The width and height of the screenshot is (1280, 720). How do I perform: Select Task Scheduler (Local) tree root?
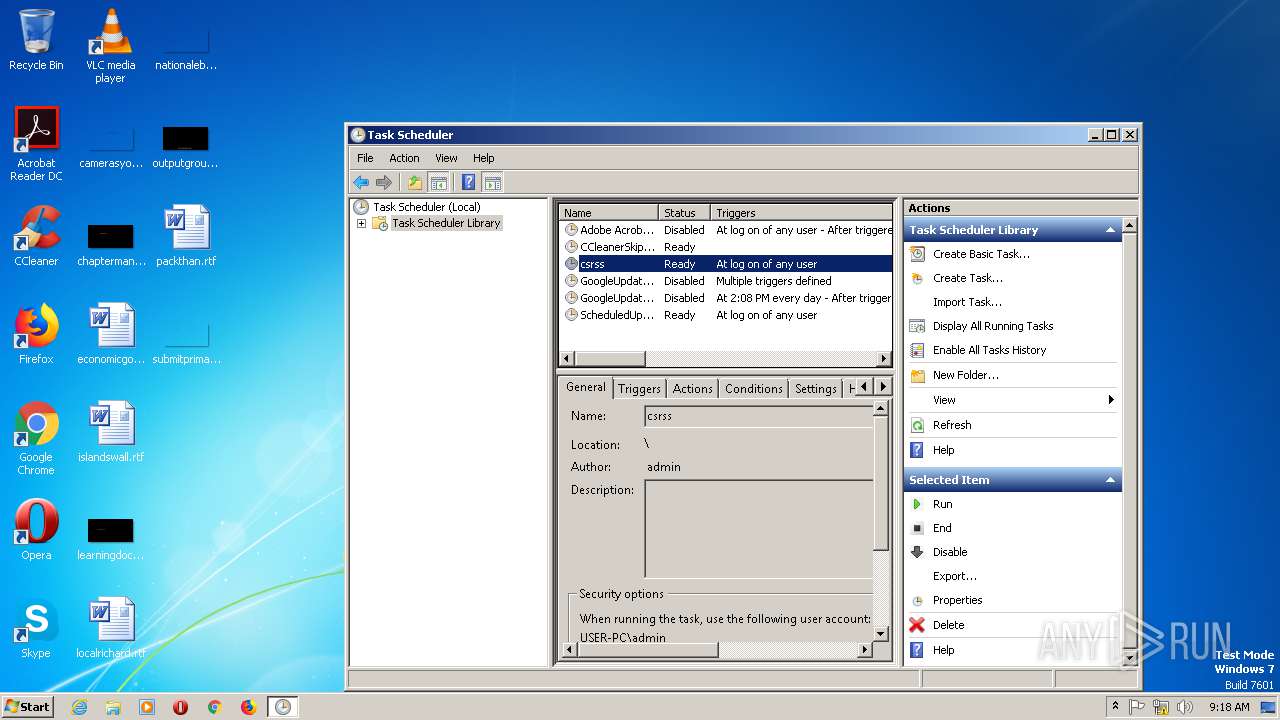point(426,207)
